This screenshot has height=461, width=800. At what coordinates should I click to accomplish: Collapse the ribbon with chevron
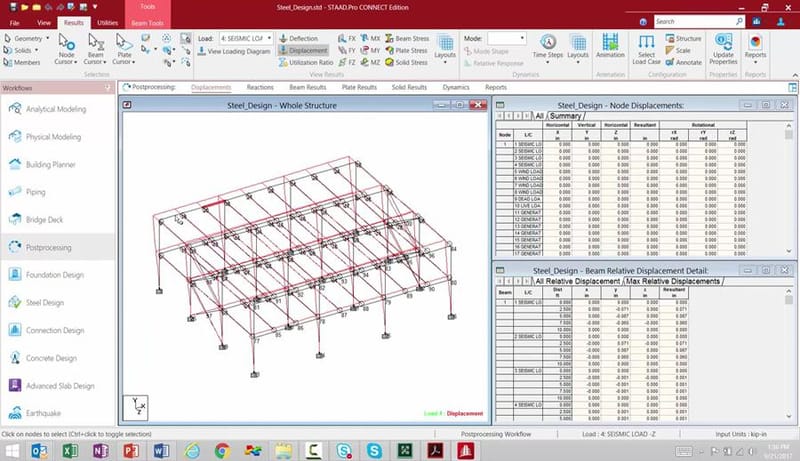[793, 74]
